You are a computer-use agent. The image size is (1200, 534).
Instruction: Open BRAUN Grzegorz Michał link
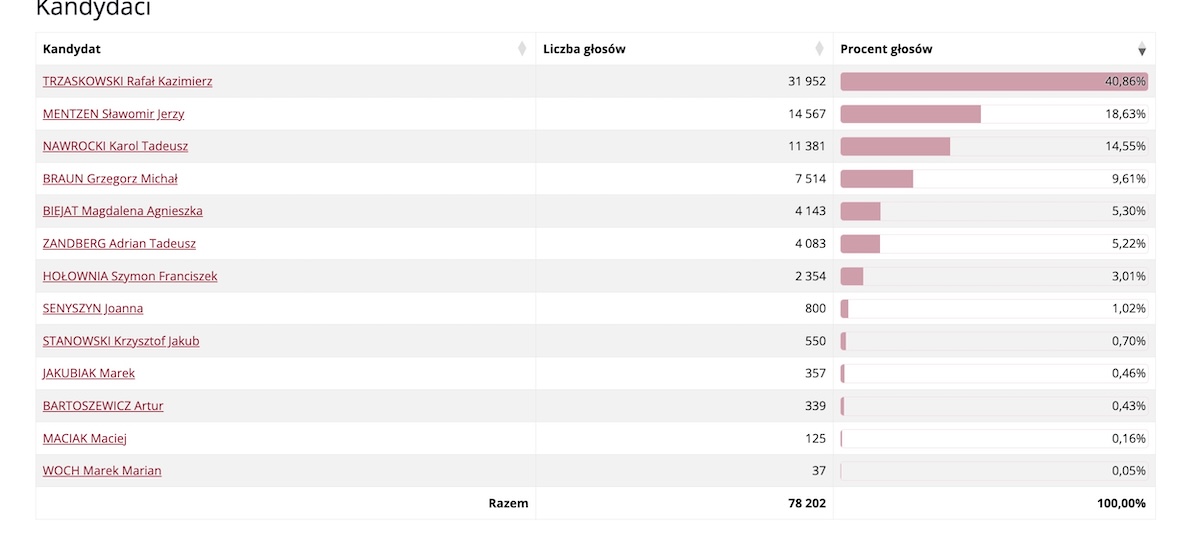(110, 179)
